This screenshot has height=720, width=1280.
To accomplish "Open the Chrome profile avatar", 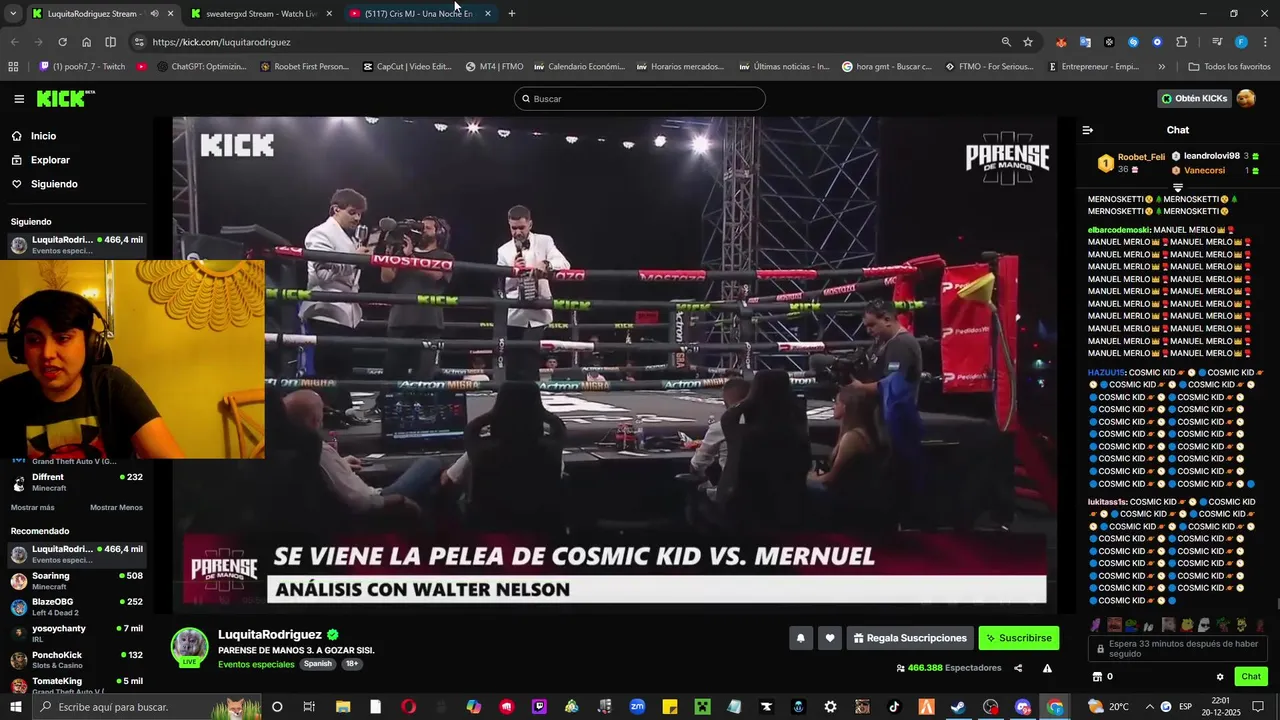I will coord(1241,42).
